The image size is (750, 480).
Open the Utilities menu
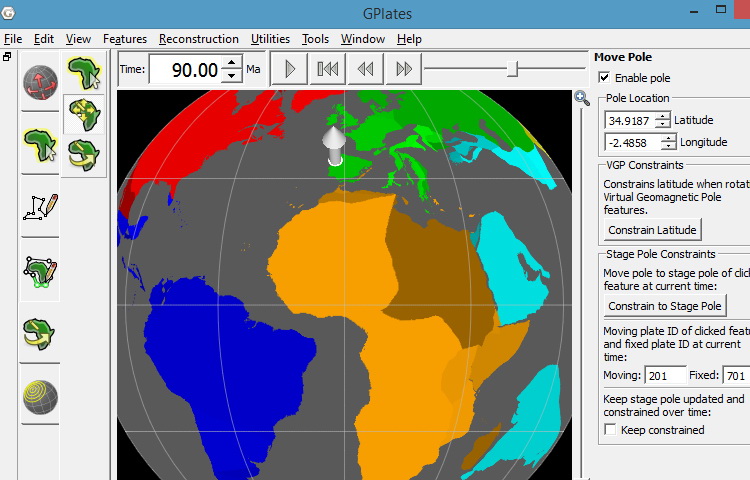(x=270, y=39)
